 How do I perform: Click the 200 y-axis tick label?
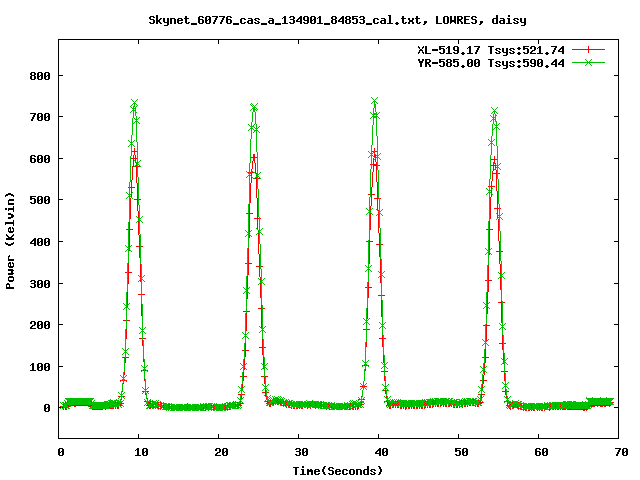pyautogui.click(x=40, y=325)
